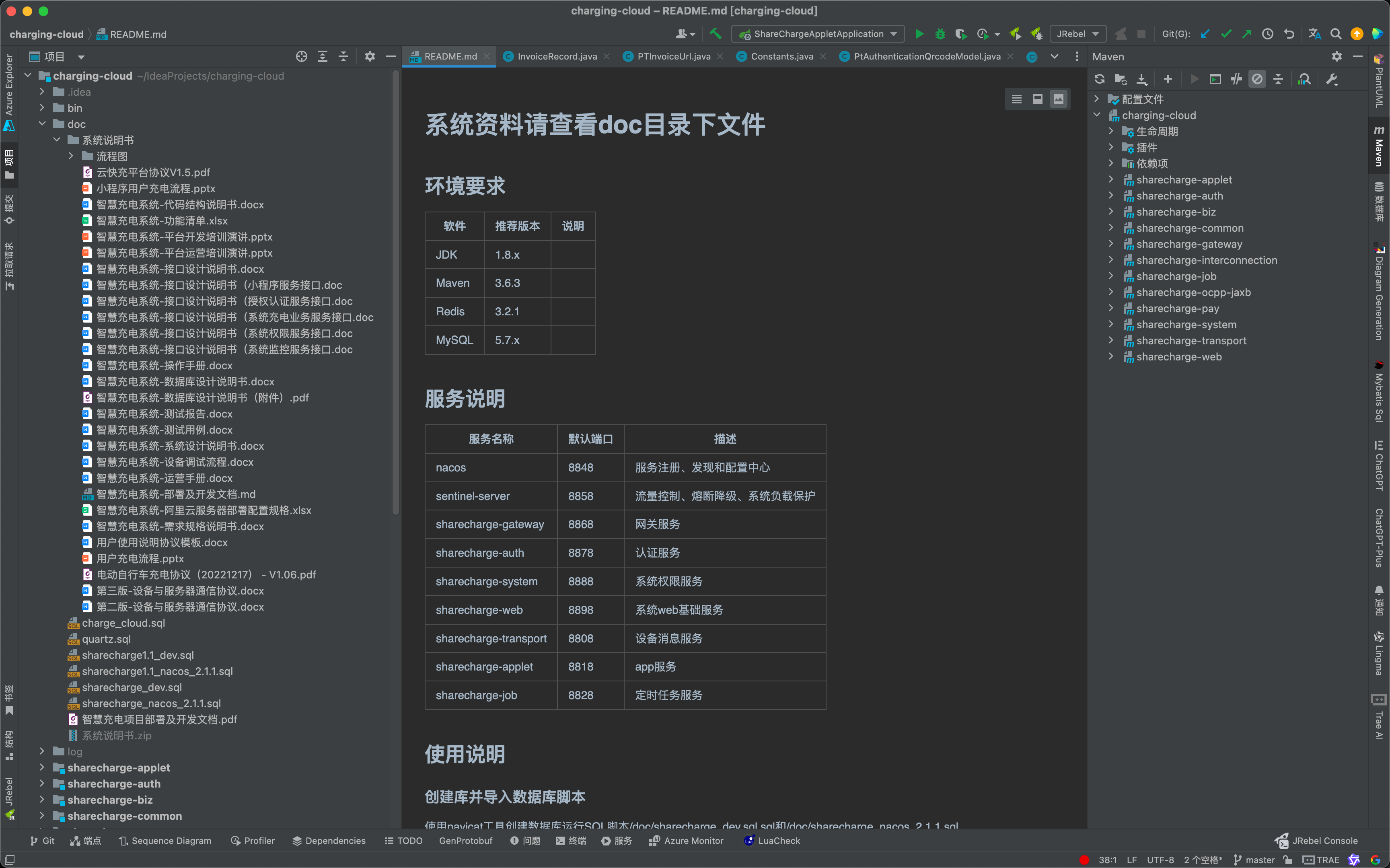Push commits with the Git push arrow
Viewport: 1390px width, 868px height.
(1246, 34)
